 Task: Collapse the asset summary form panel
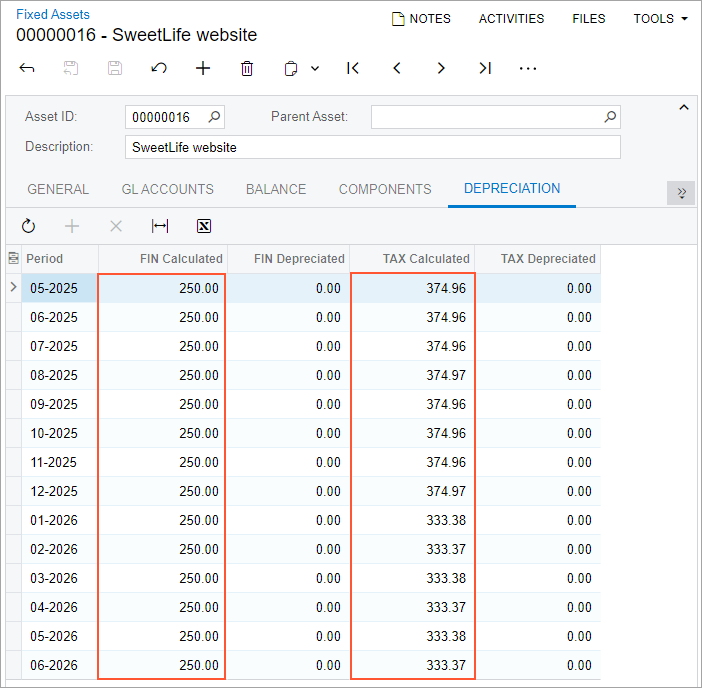point(684,108)
